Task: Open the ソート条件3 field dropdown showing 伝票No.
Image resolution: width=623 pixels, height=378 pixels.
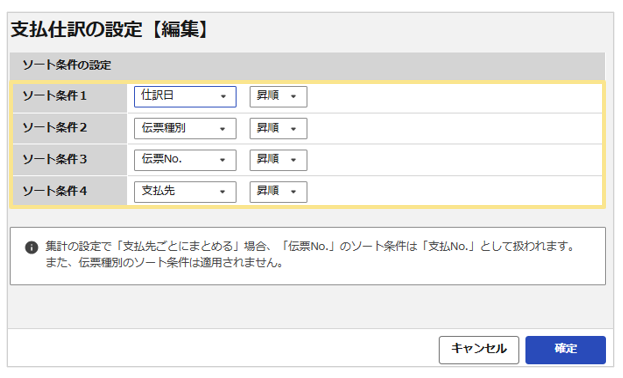Action: [x=185, y=160]
